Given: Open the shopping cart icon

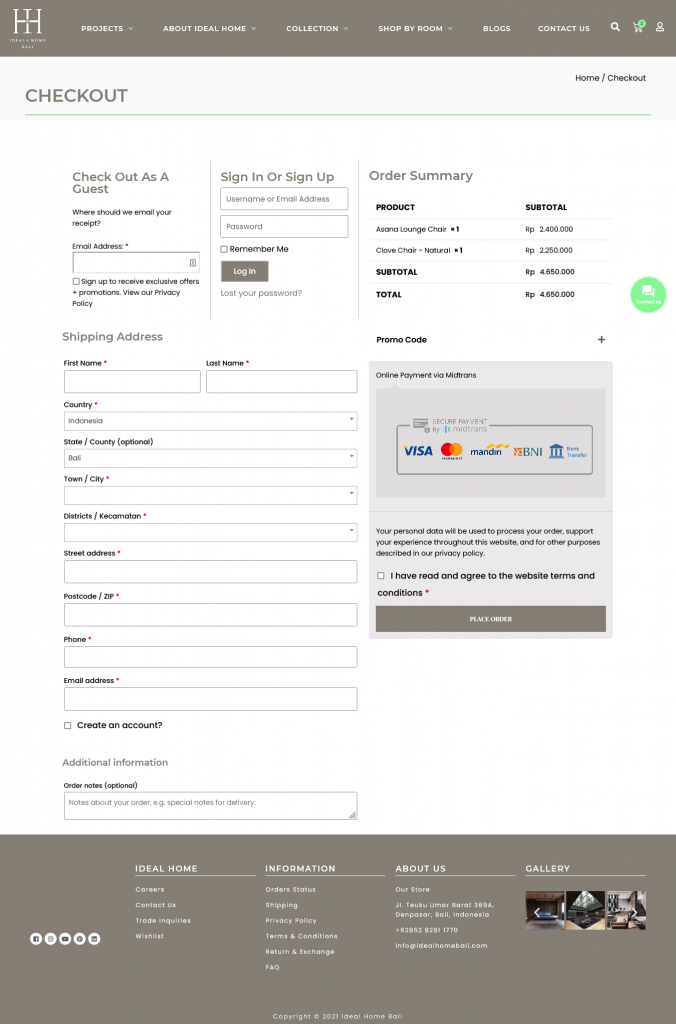Looking at the screenshot, I should tap(637, 27).
